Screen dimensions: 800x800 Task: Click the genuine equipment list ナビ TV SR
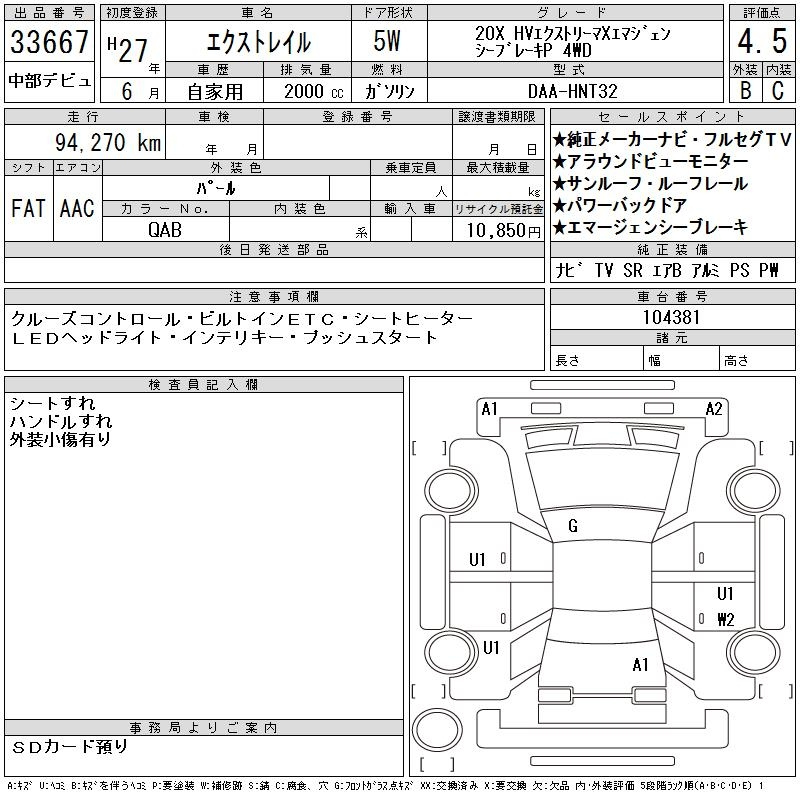tap(667, 270)
